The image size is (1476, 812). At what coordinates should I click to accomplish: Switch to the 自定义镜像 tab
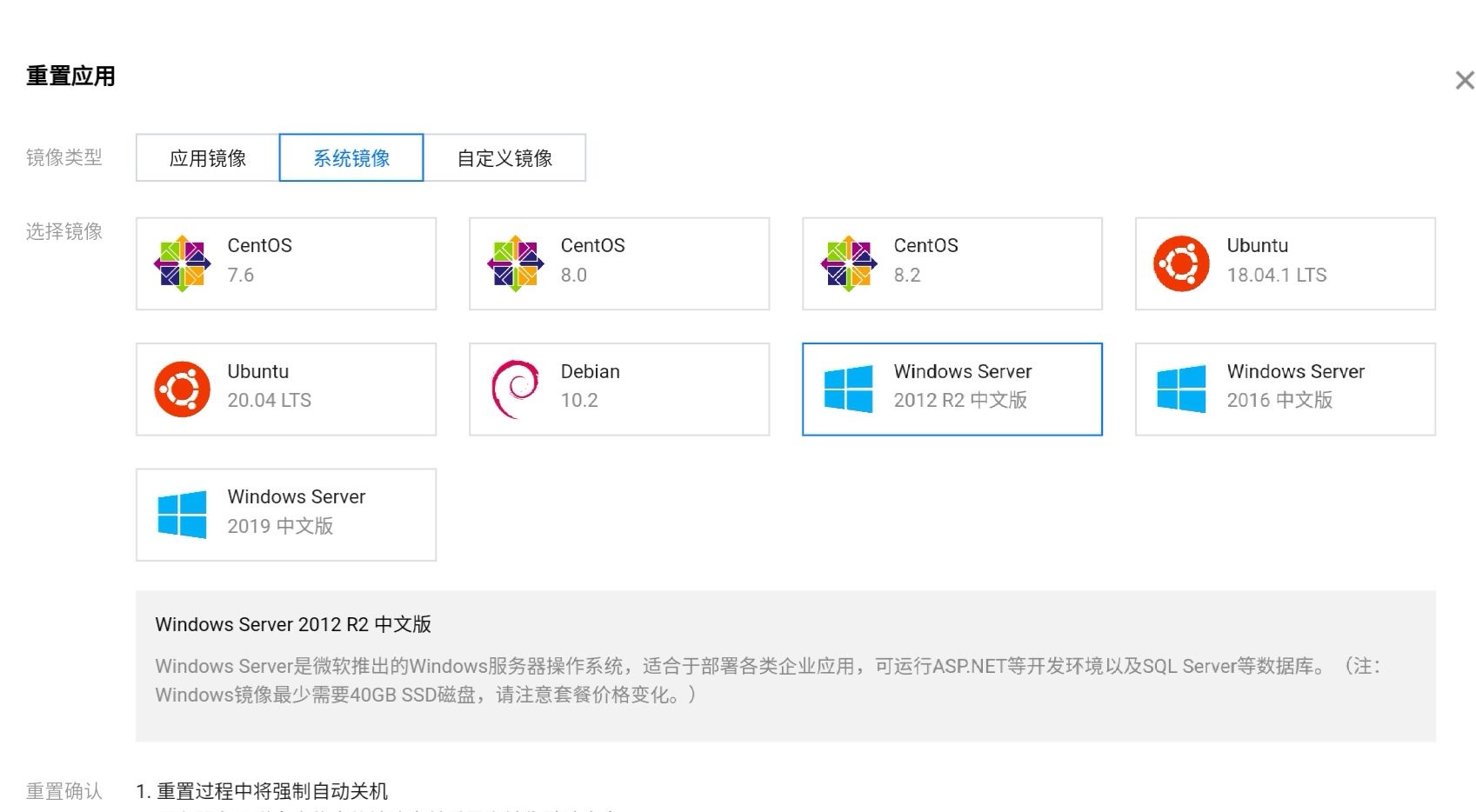(x=507, y=157)
